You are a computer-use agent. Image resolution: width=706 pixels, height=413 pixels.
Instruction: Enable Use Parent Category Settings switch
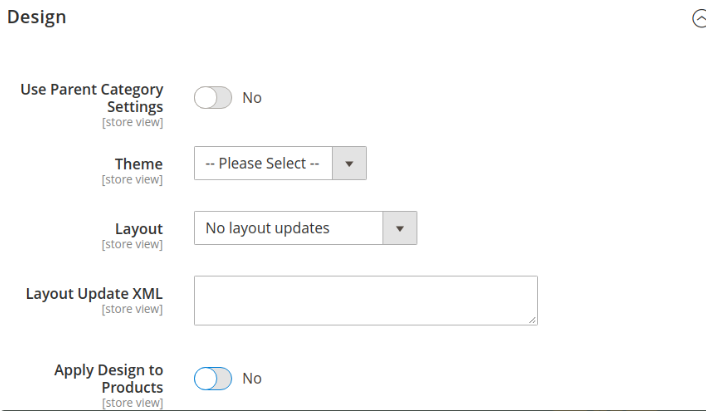[213, 98]
